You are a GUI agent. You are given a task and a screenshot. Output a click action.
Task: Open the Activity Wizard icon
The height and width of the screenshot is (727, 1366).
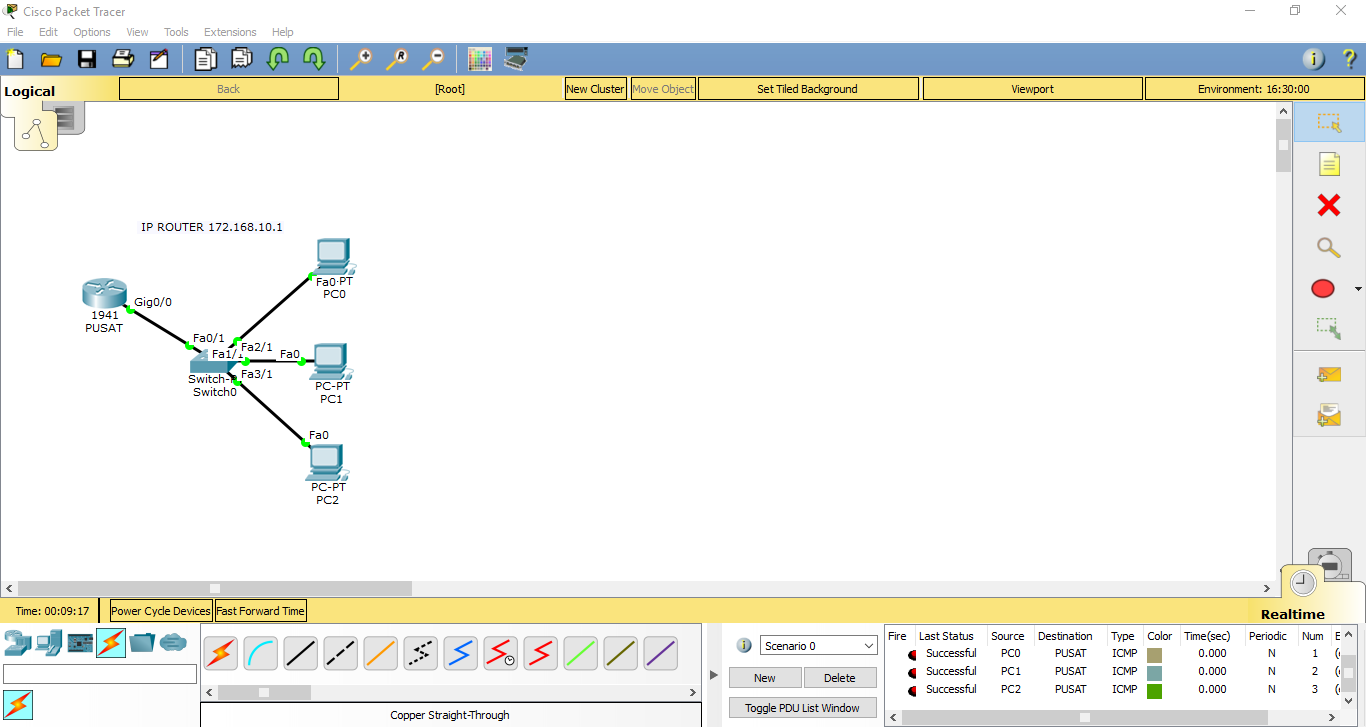pos(159,59)
